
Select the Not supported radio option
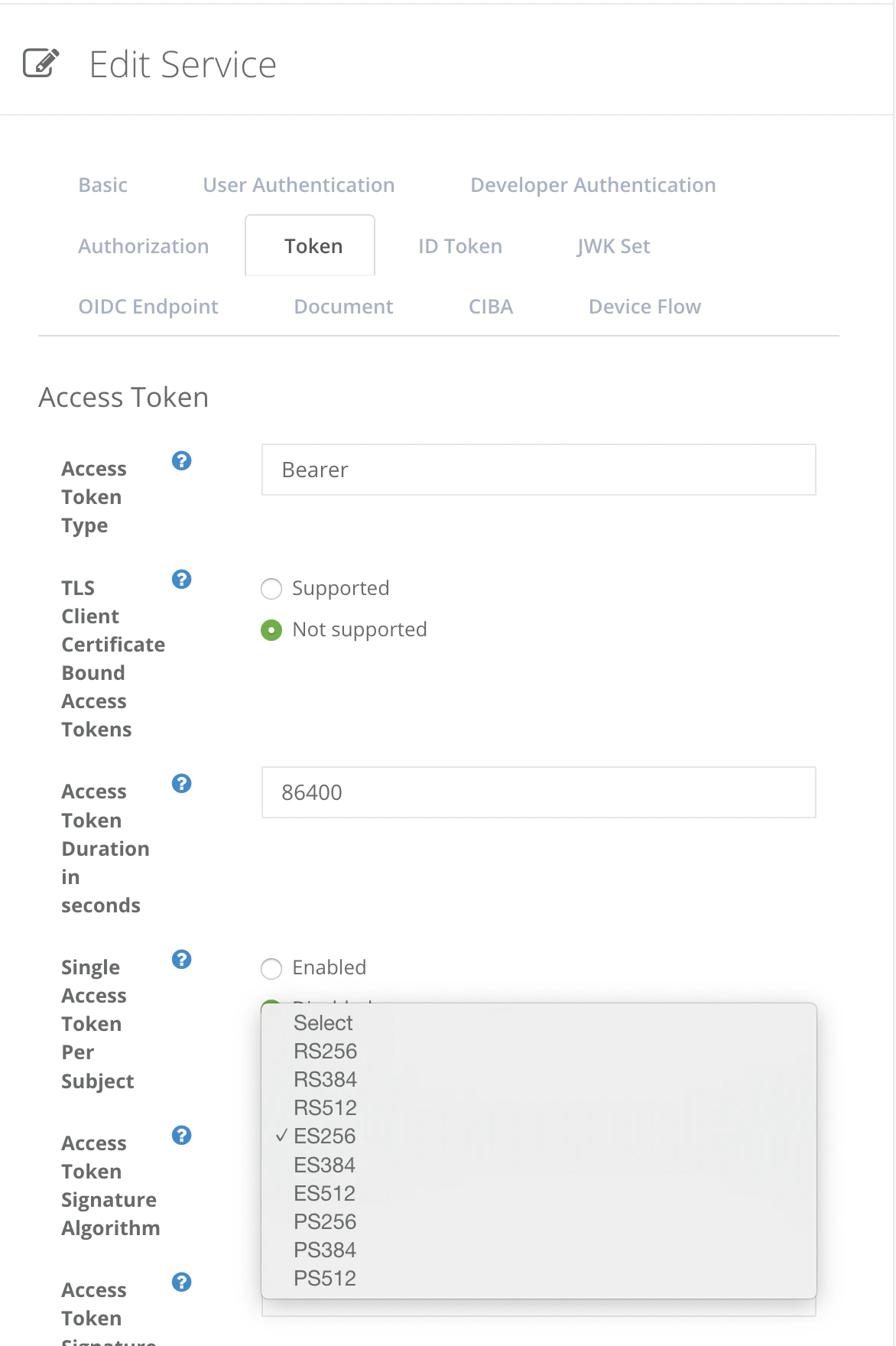271,630
